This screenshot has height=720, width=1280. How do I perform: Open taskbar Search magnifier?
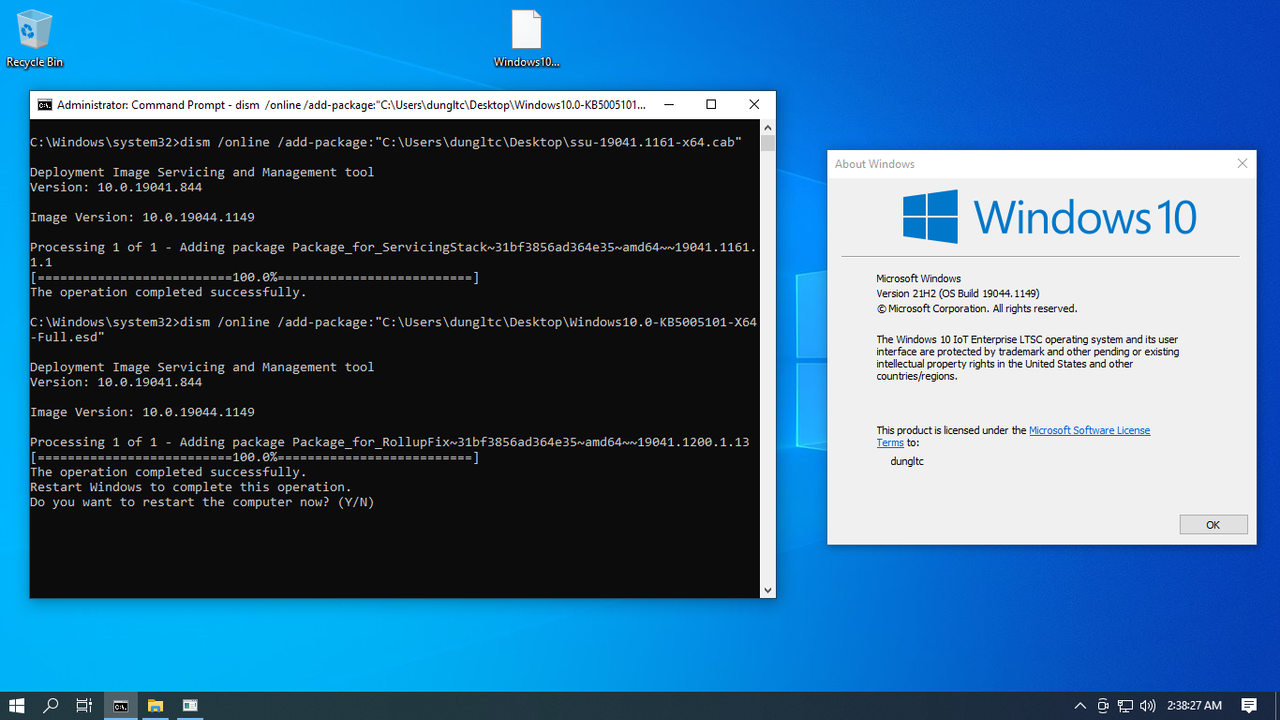click(x=50, y=705)
